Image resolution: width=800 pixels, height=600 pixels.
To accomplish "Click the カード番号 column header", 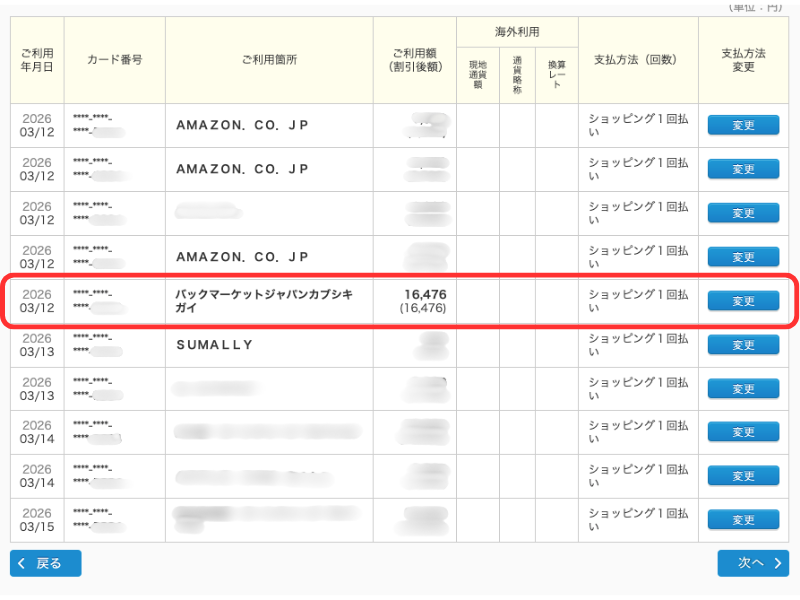I will pyautogui.click(x=114, y=60).
